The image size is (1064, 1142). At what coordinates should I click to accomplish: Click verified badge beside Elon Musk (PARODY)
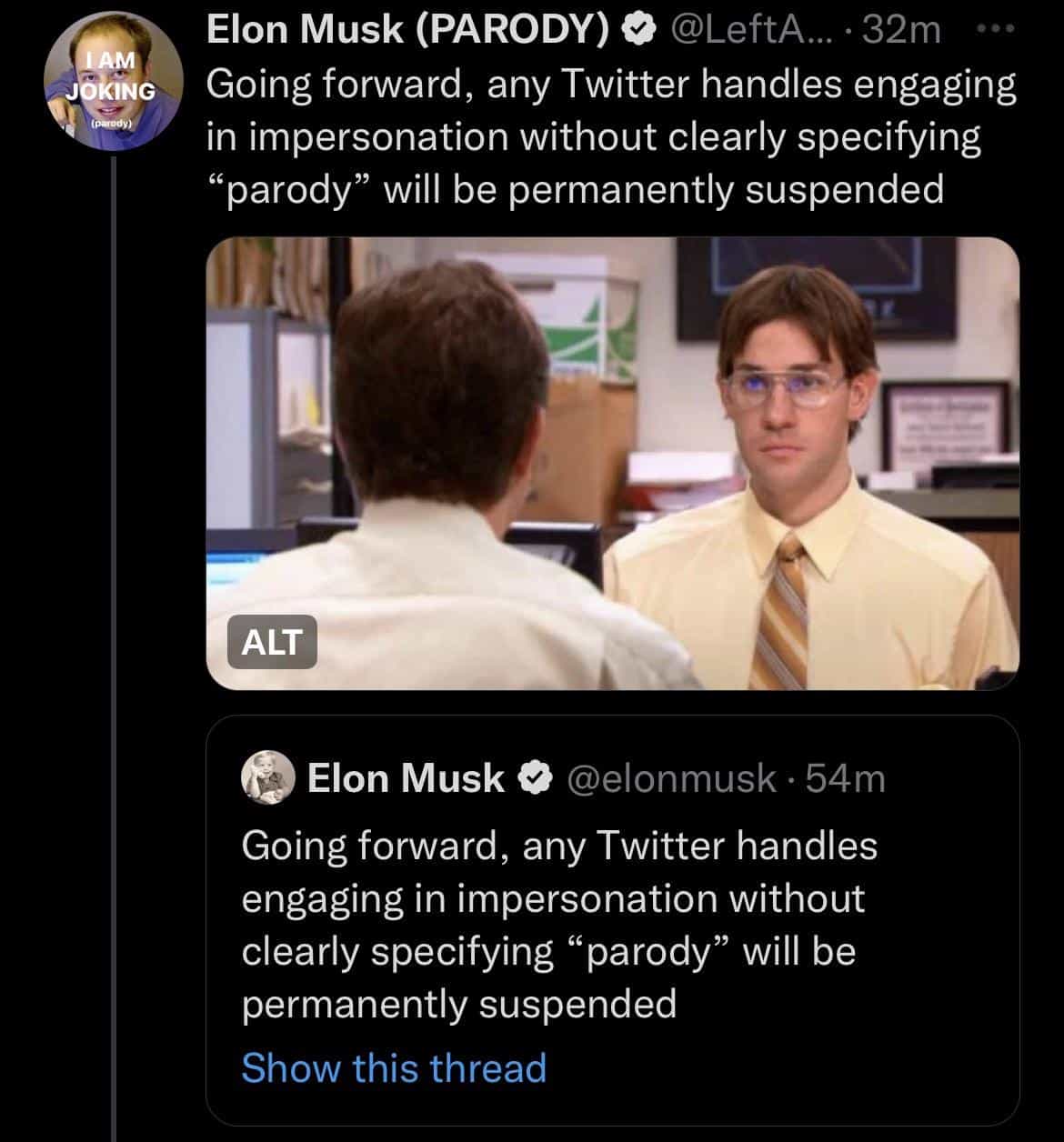[x=639, y=32]
